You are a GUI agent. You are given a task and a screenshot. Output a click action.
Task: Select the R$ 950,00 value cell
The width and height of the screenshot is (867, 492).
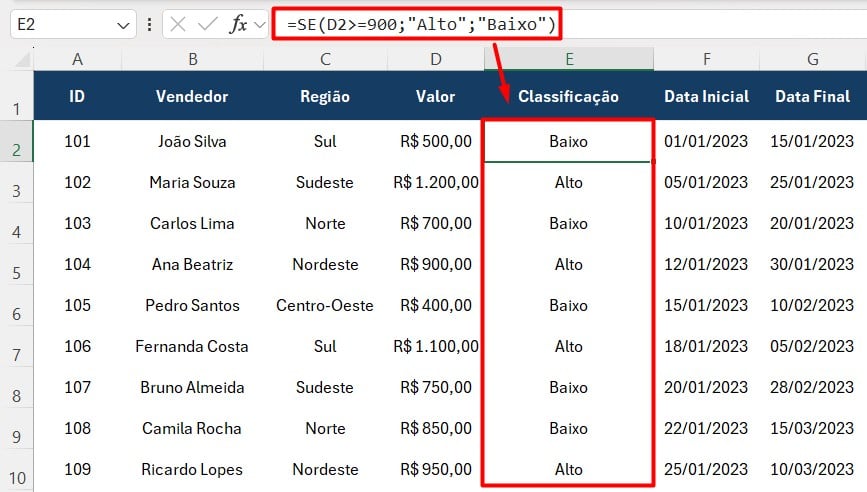coord(436,469)
